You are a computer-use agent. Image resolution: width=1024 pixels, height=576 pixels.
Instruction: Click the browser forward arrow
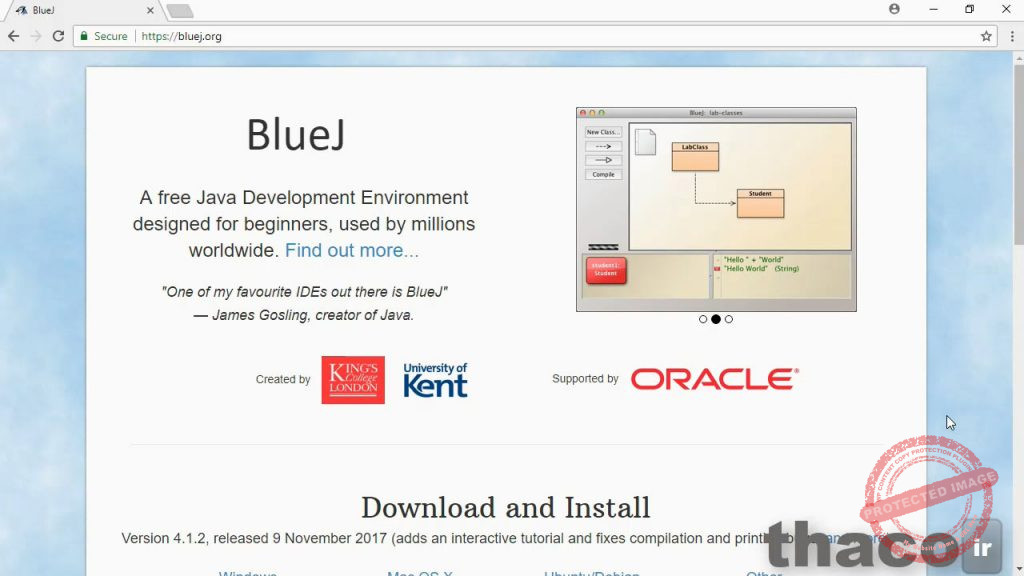tap(36, 36)
